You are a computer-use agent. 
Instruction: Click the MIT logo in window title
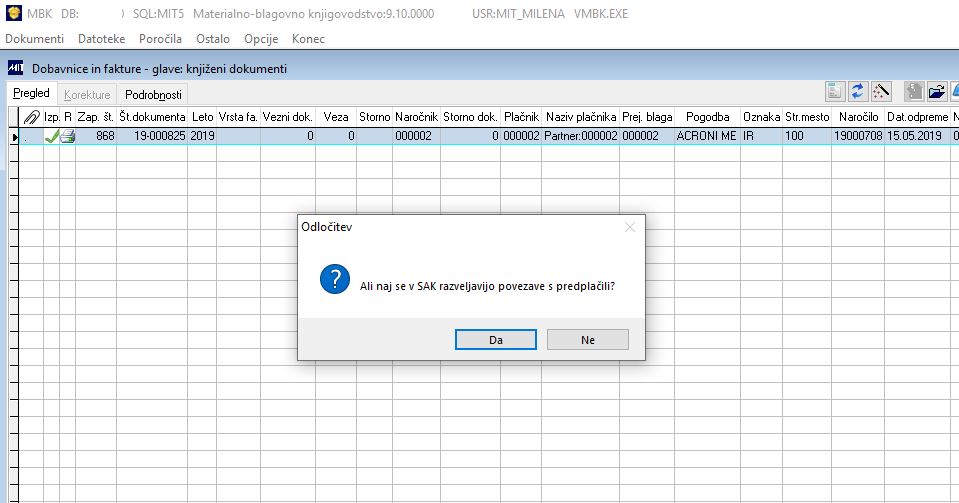[16, 69]
